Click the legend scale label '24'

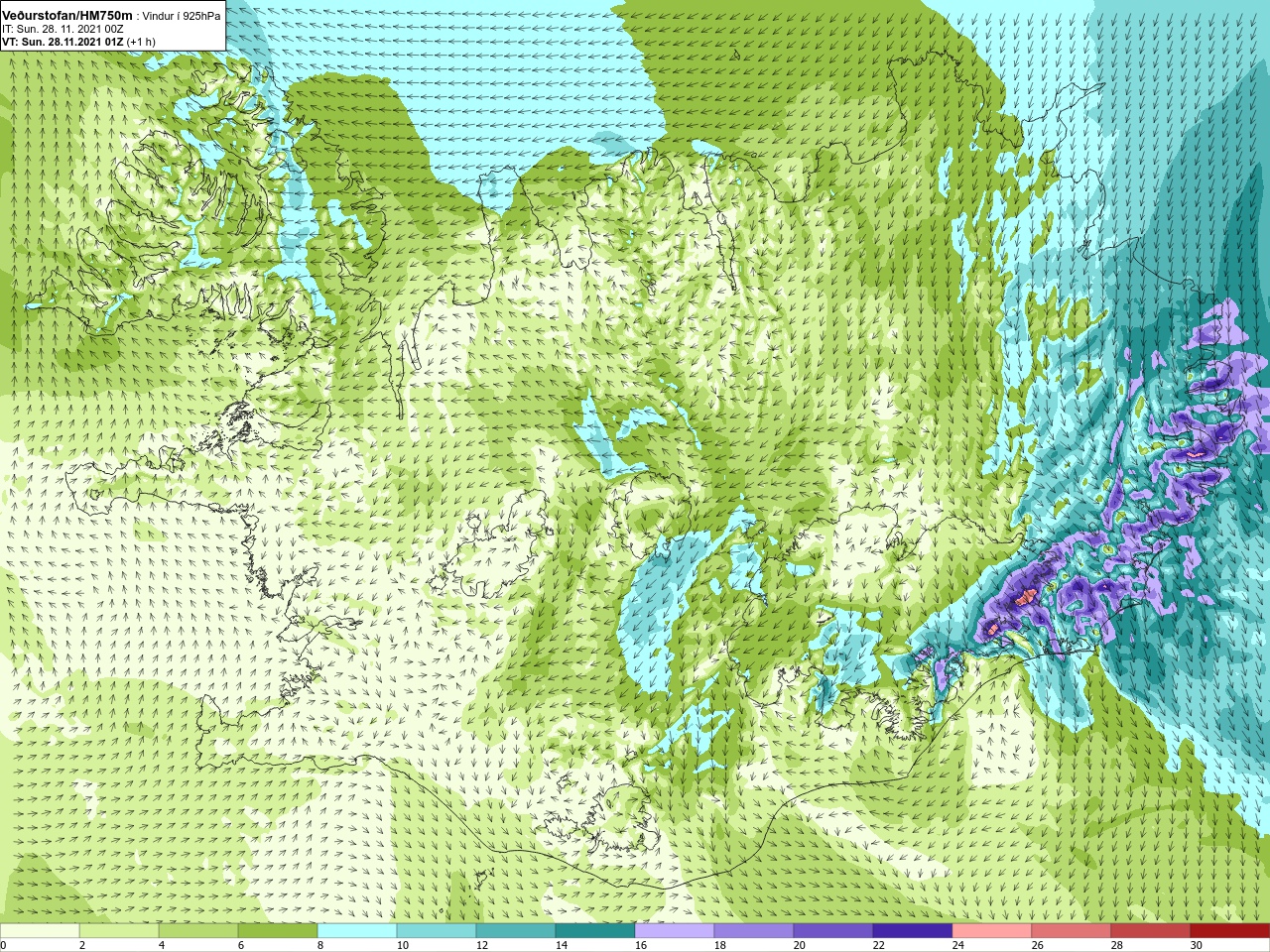coord(960,945)
